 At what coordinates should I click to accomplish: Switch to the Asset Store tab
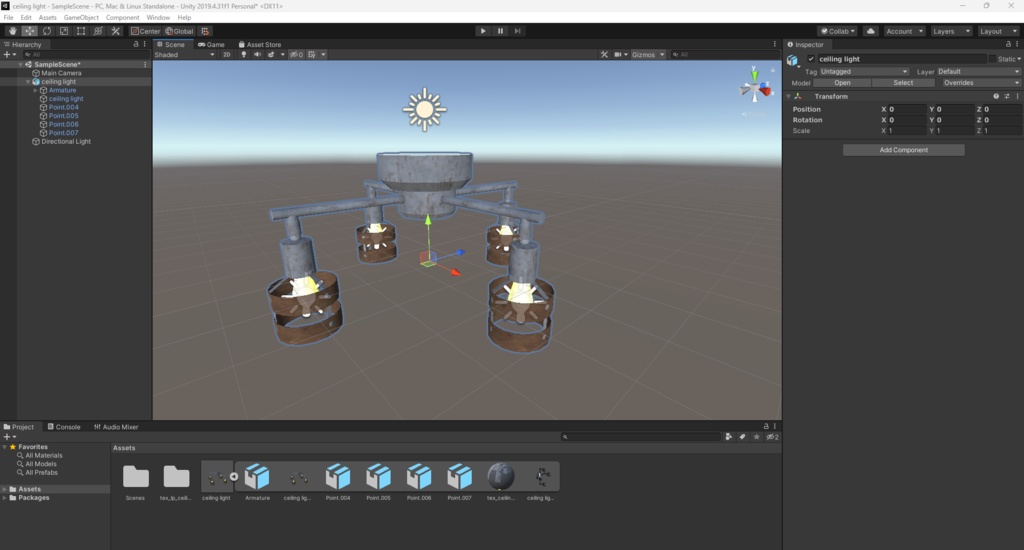click(x=260, y=44)
